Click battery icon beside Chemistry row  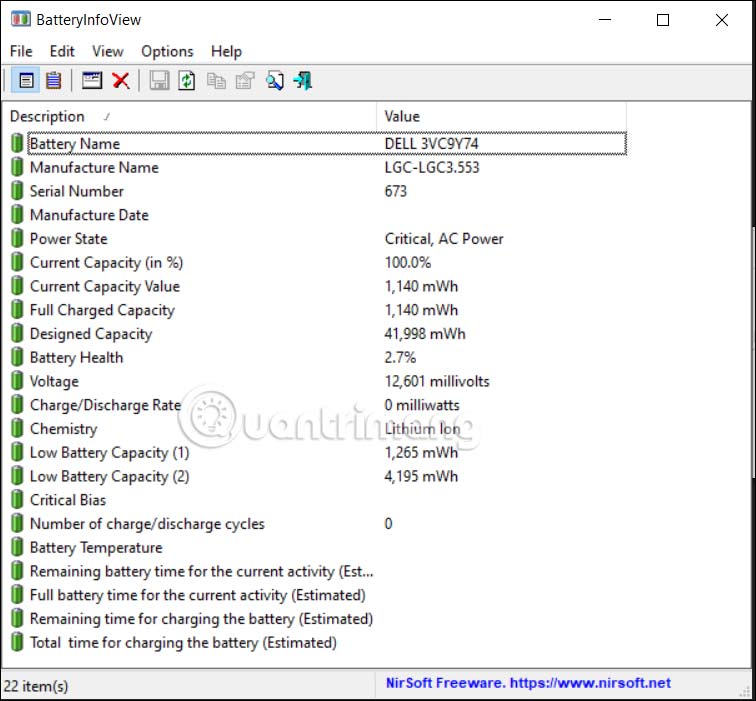17,429
